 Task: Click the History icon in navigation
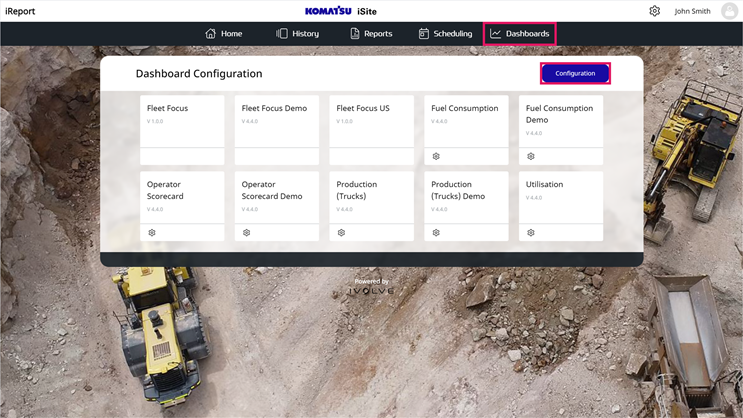point(281,34)
